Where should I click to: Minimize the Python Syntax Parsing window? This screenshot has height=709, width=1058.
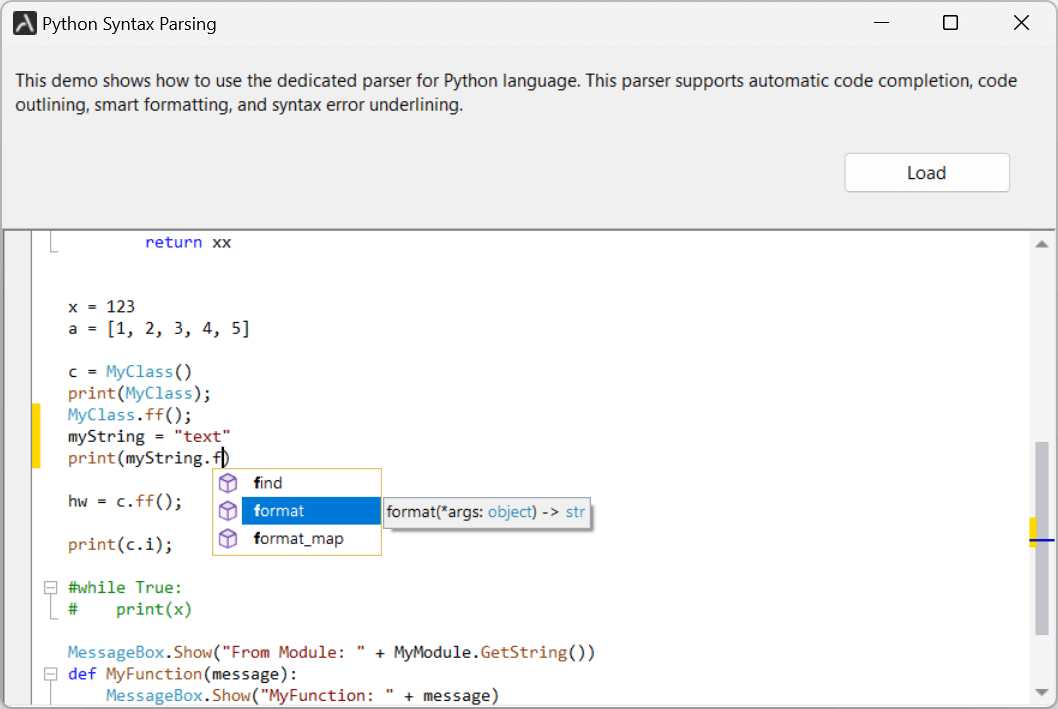click(881, 23)
